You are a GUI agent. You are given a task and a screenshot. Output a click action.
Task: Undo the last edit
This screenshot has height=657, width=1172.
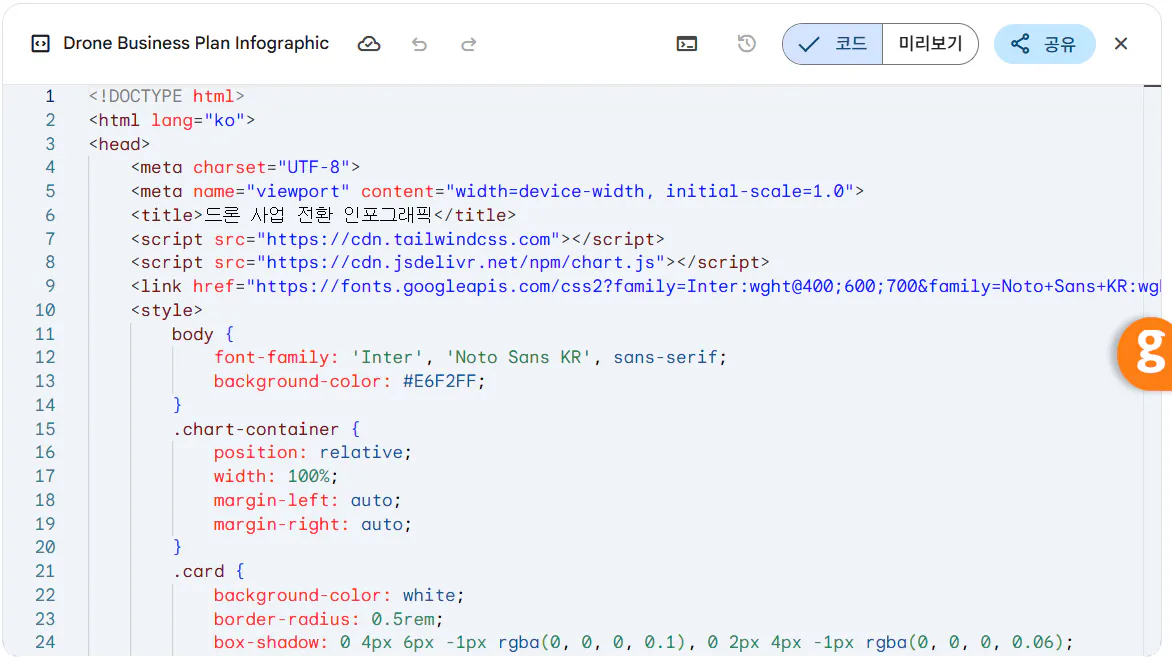tap(419, 44)
